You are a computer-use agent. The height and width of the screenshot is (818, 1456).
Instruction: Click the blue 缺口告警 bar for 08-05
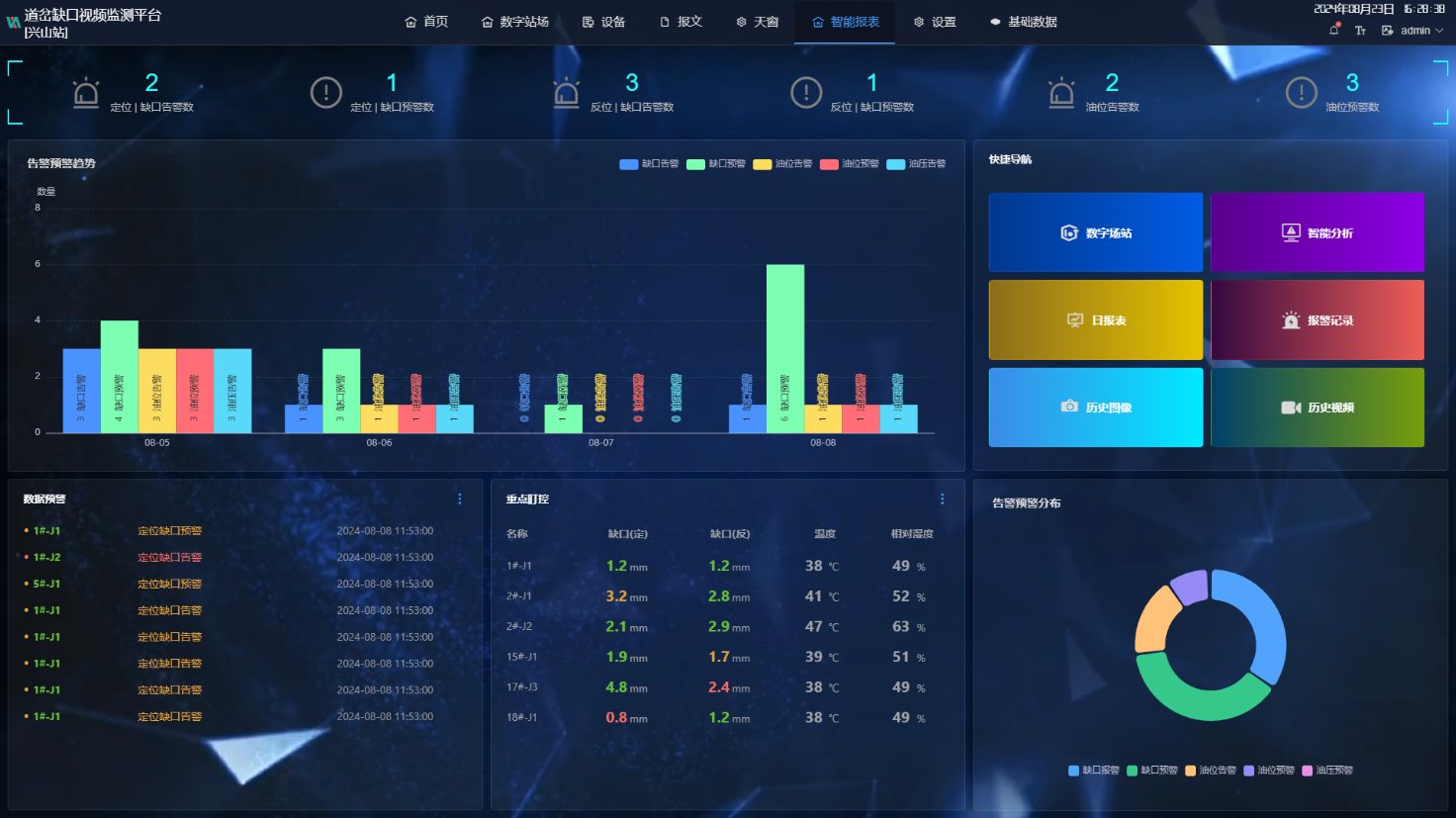(x=82, y=391)
